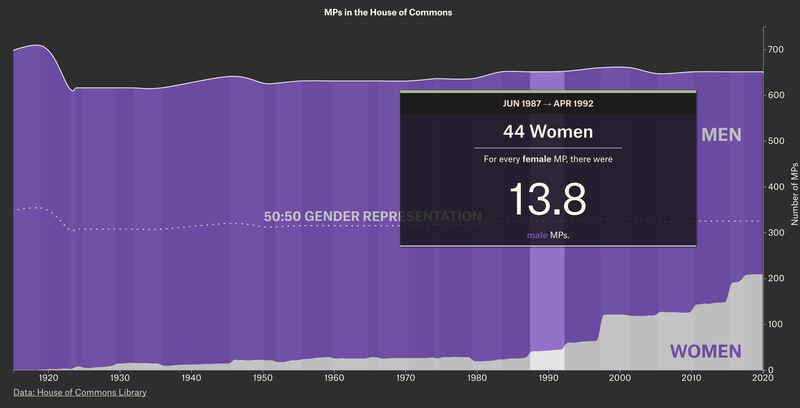Open the House of Commons Library data link
The height and width of the screenshot is (408, 800).
coord(80,393)
